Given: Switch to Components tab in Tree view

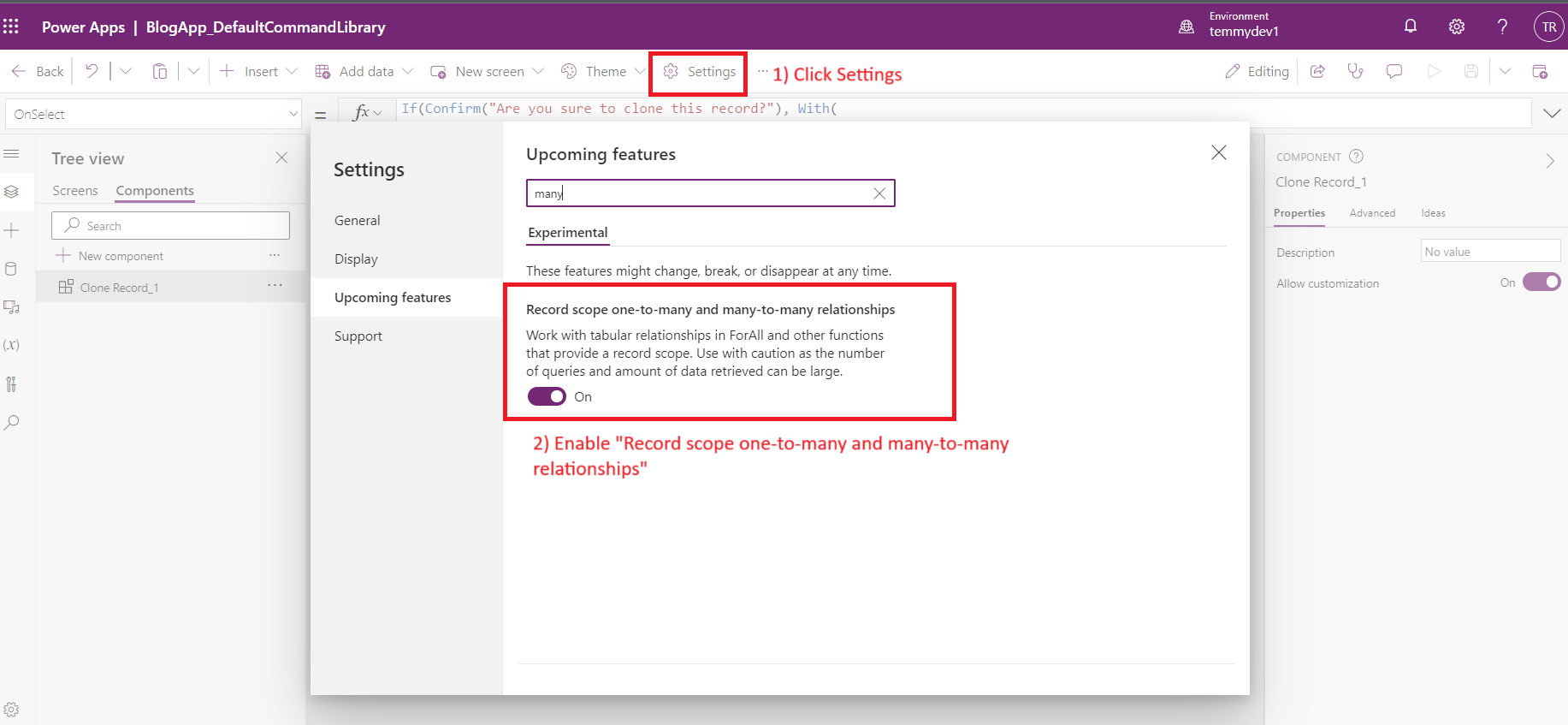Looking at the screenshot, I should click(155, 190).
